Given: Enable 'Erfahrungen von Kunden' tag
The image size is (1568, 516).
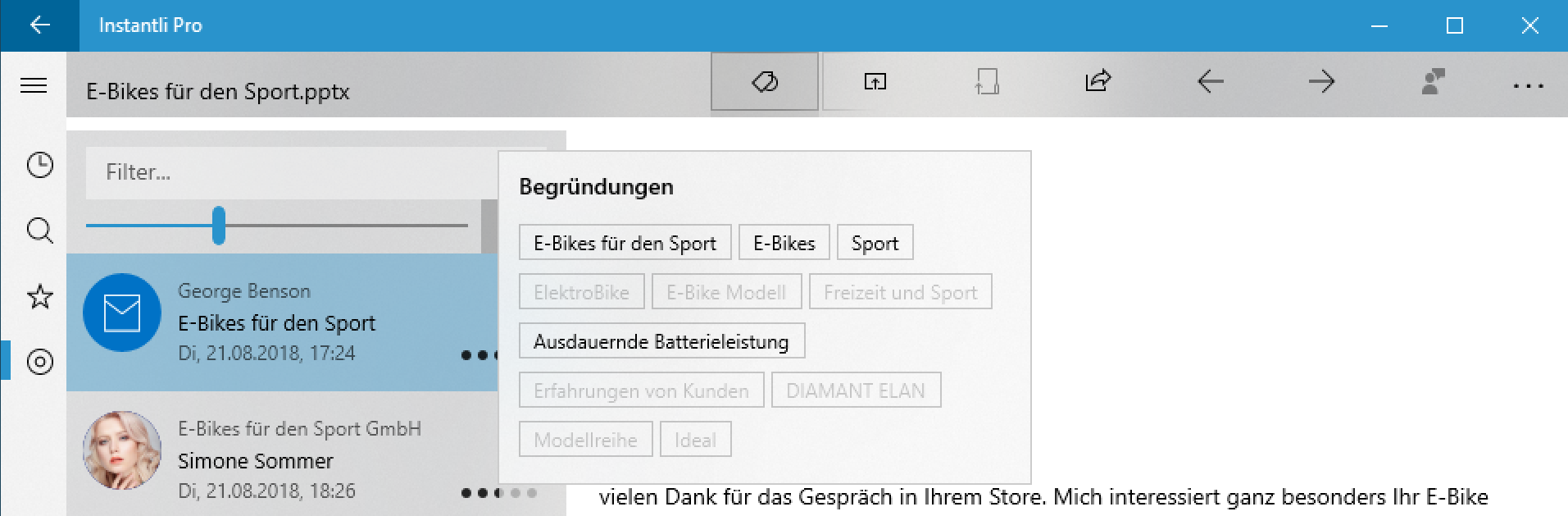Looking at the screenshot, I should pyautogui.click(x=642, y=390).
